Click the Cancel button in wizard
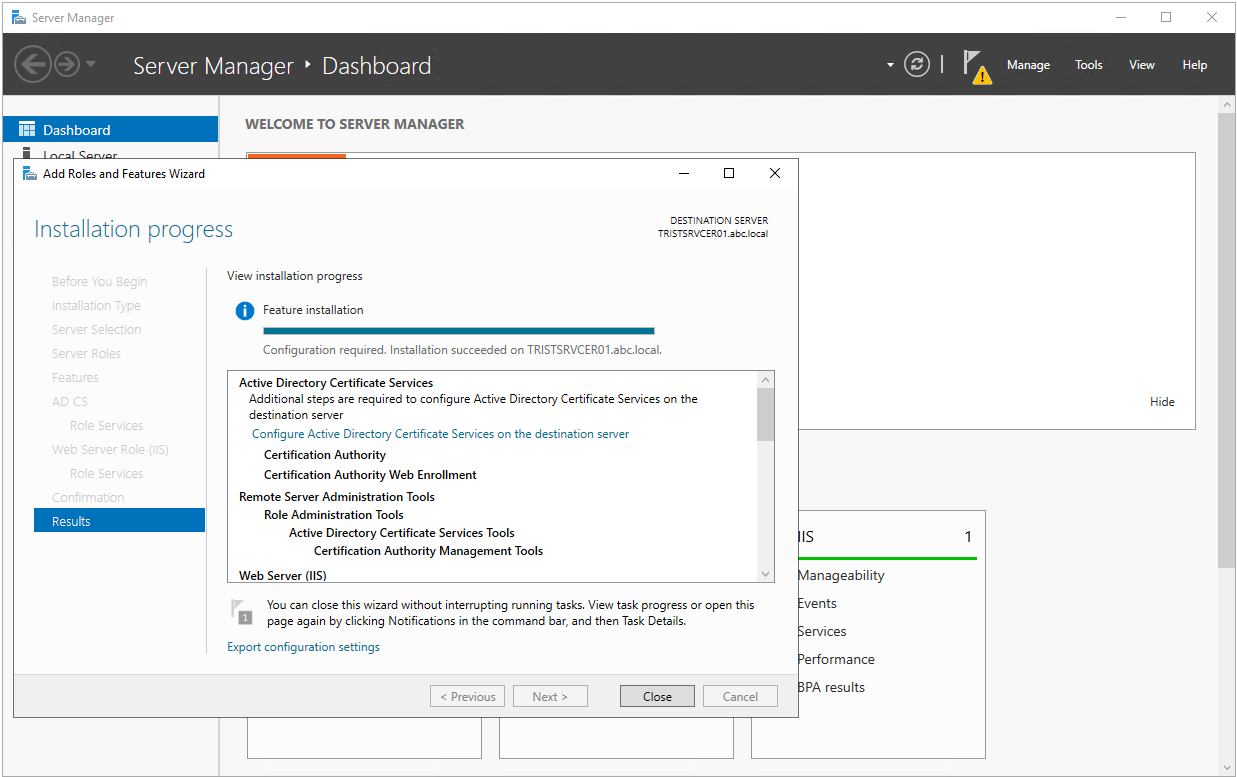 pyautogui.click(x=740, y=697)
